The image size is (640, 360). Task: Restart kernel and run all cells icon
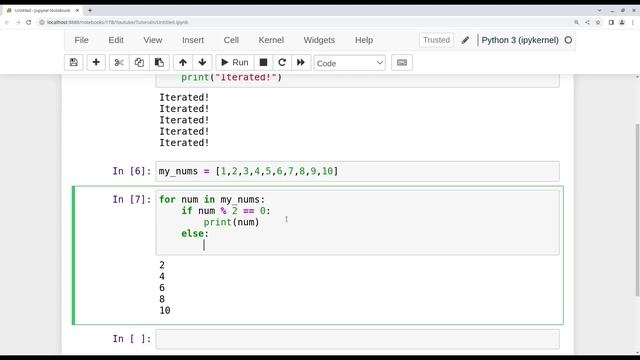[301, 62]
